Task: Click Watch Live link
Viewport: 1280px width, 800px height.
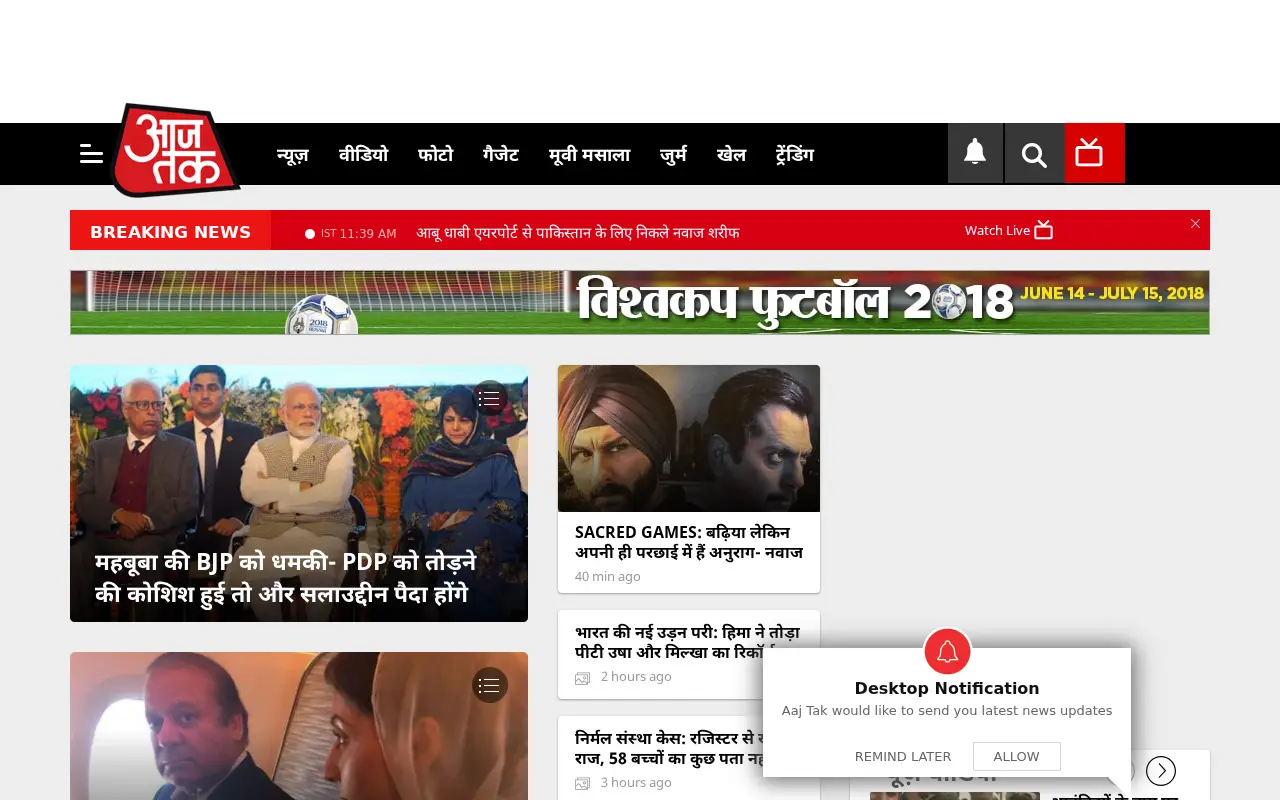Action: coord(997,230)
